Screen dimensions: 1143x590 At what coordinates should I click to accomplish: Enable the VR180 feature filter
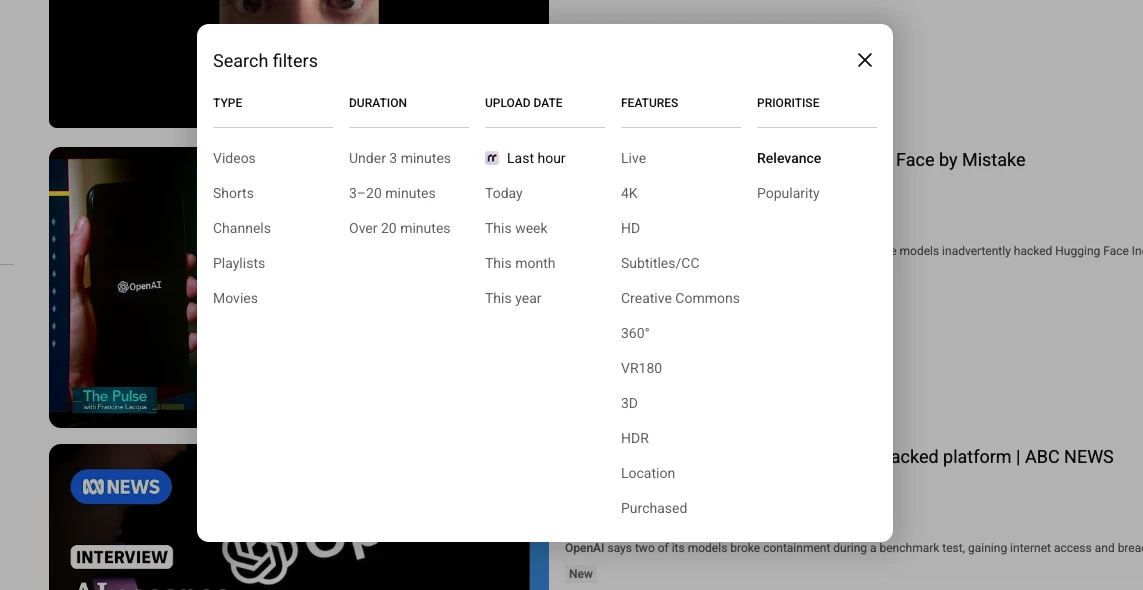pos(641,368)
